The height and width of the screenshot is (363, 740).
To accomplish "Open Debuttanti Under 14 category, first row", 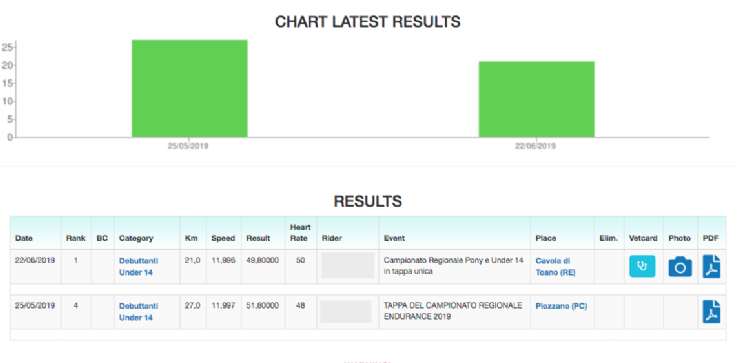I will (x=138, y=267).
